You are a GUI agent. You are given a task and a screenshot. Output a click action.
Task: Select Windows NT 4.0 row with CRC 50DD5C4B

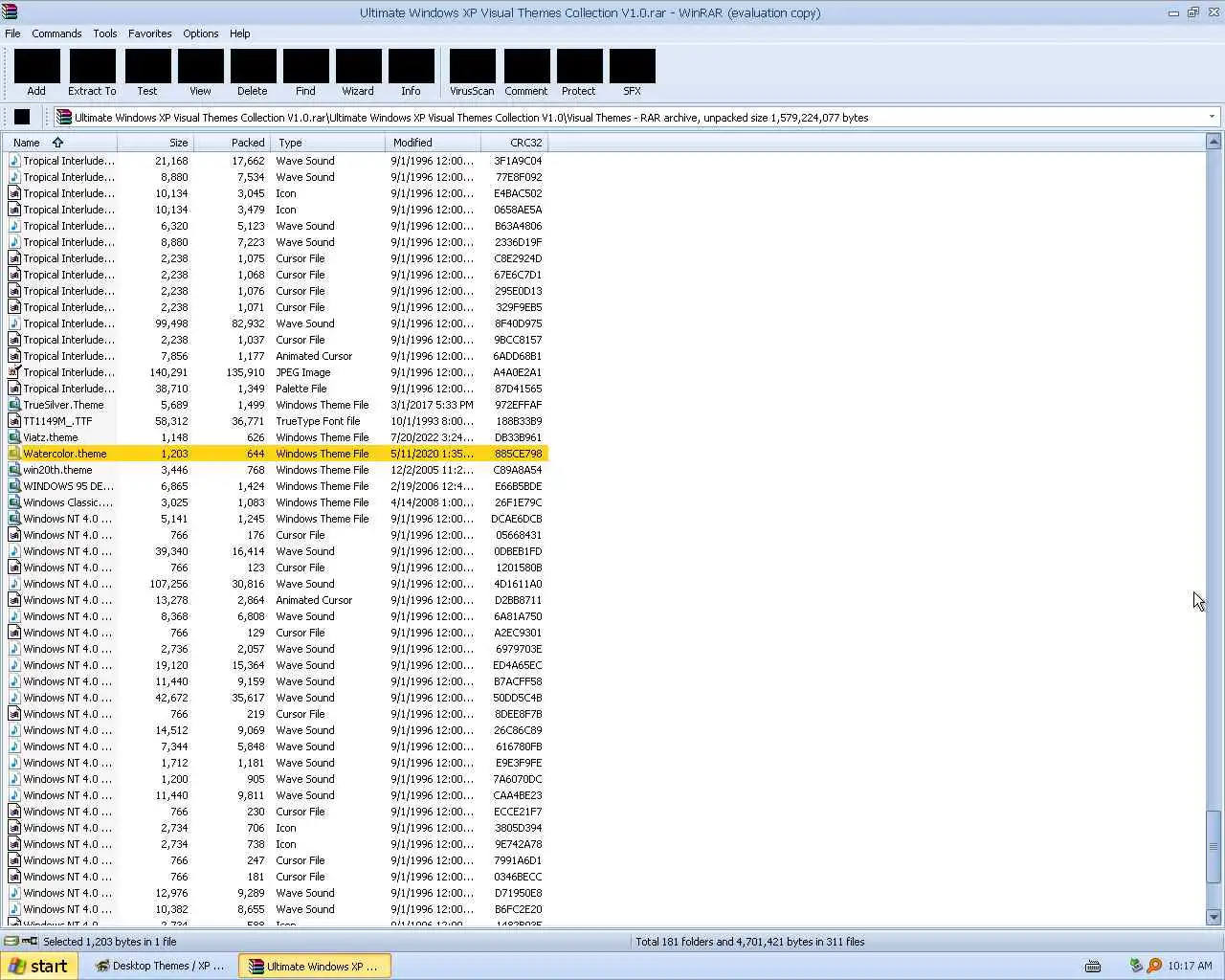tap(277, 698)
